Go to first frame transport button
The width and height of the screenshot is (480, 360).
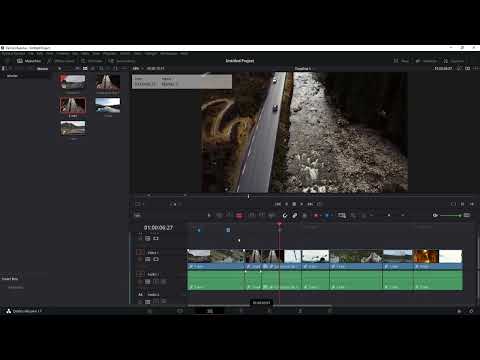[278, 204]
